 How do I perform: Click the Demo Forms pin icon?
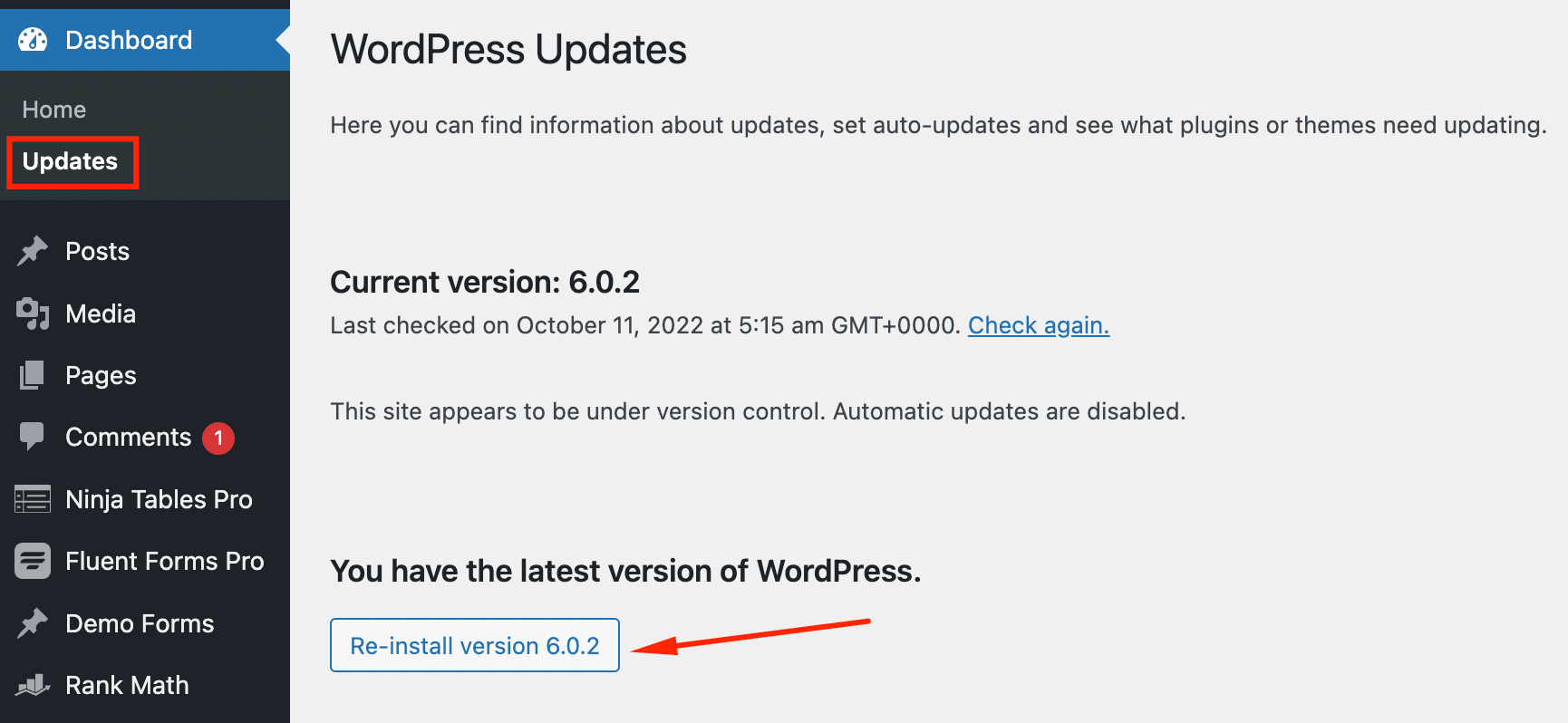tap(33, 623)
